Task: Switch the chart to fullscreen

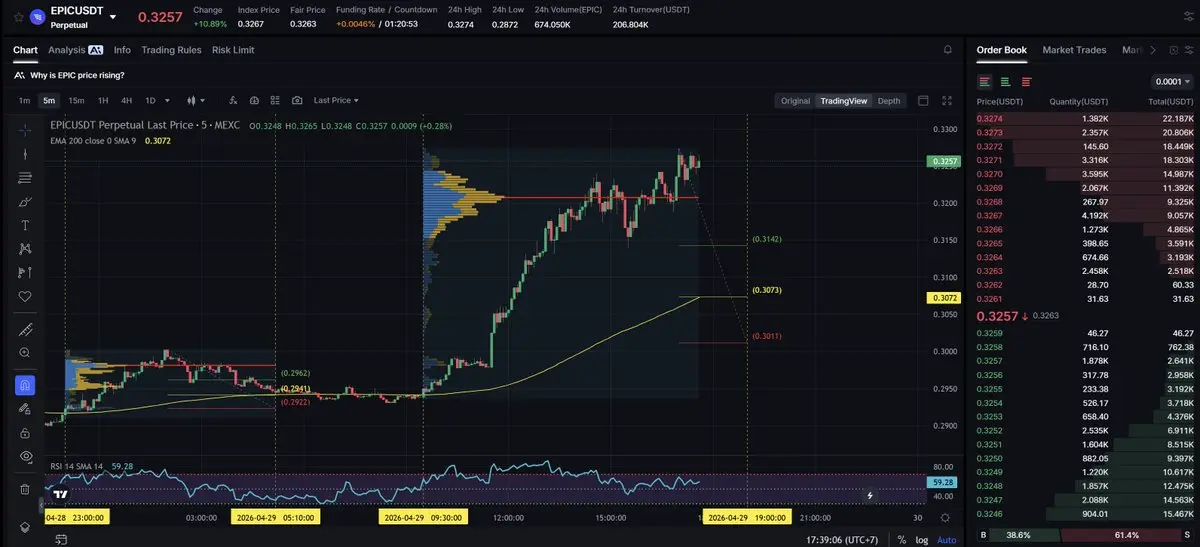Action: [947, 100]
